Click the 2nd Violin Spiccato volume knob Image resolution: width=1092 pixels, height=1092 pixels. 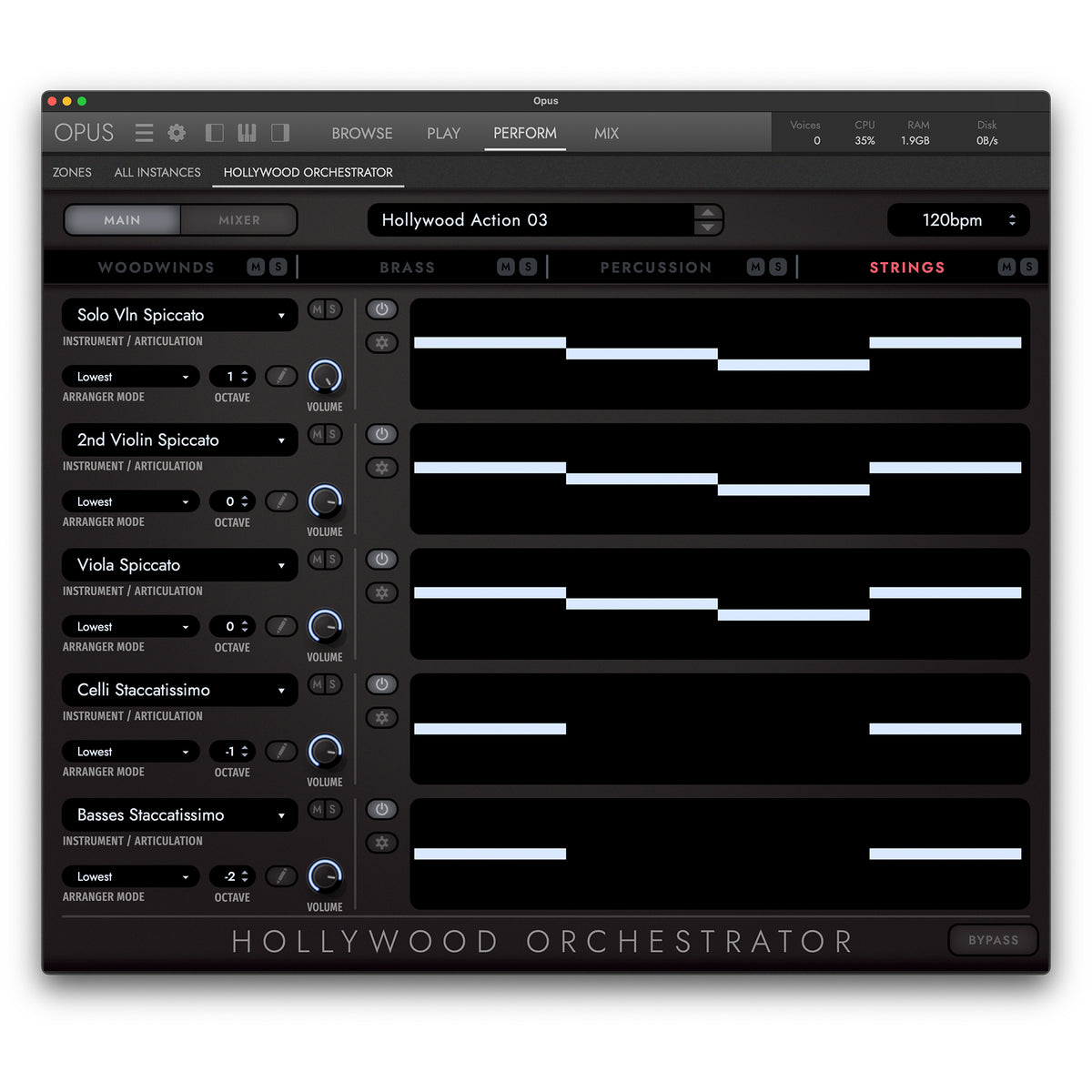(x=325, y=500)
